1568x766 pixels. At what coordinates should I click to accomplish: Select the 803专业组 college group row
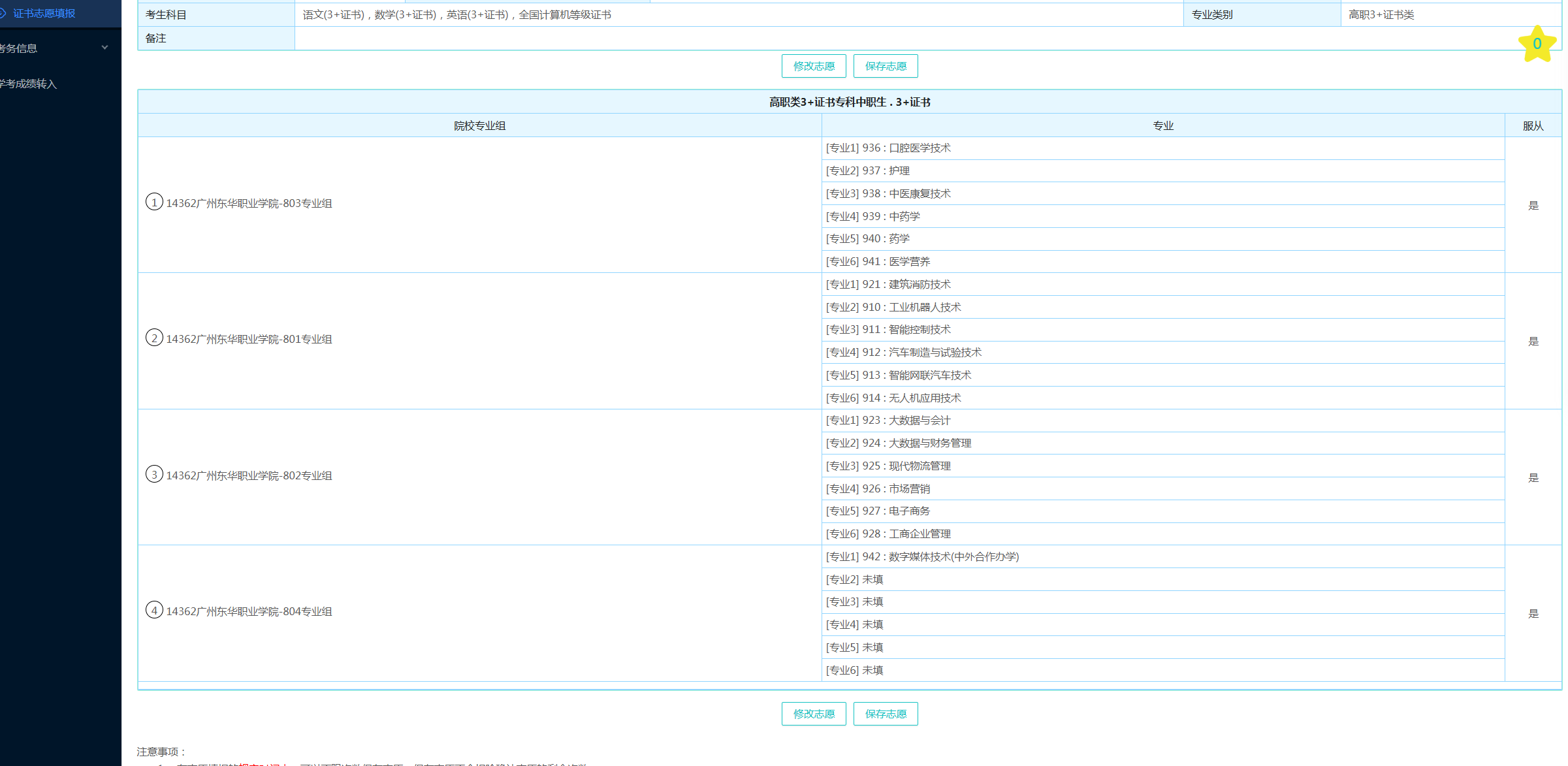pos(249,204)
